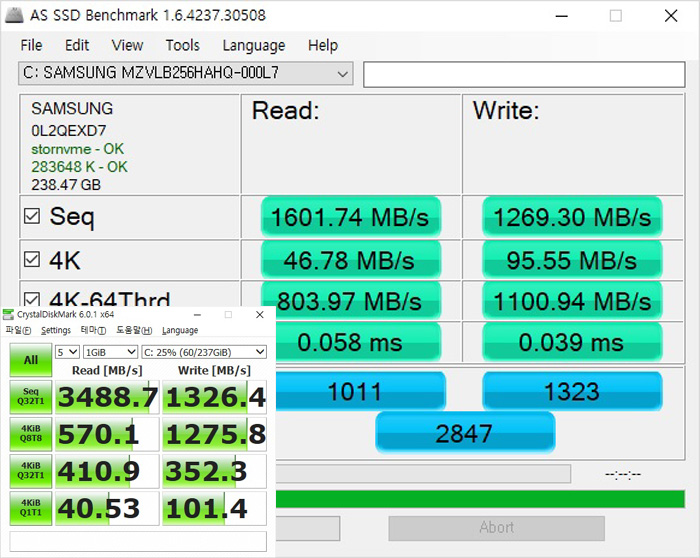The width and height of the screenshot is (700, 558).
Task: Open the 파일 menu in CrystalDiskMark
Action: pos(18,330)
